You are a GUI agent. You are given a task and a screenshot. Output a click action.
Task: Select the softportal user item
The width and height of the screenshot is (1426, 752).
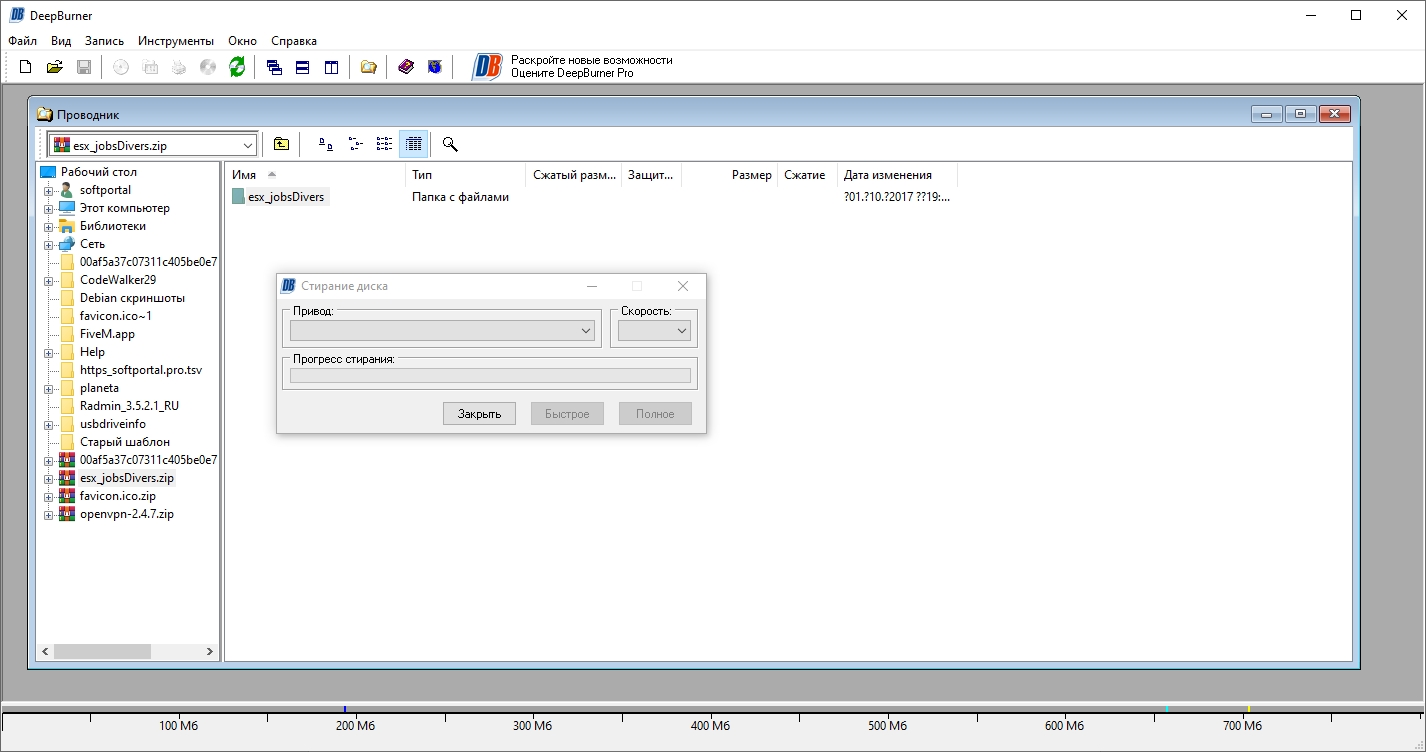click(105, 190)
